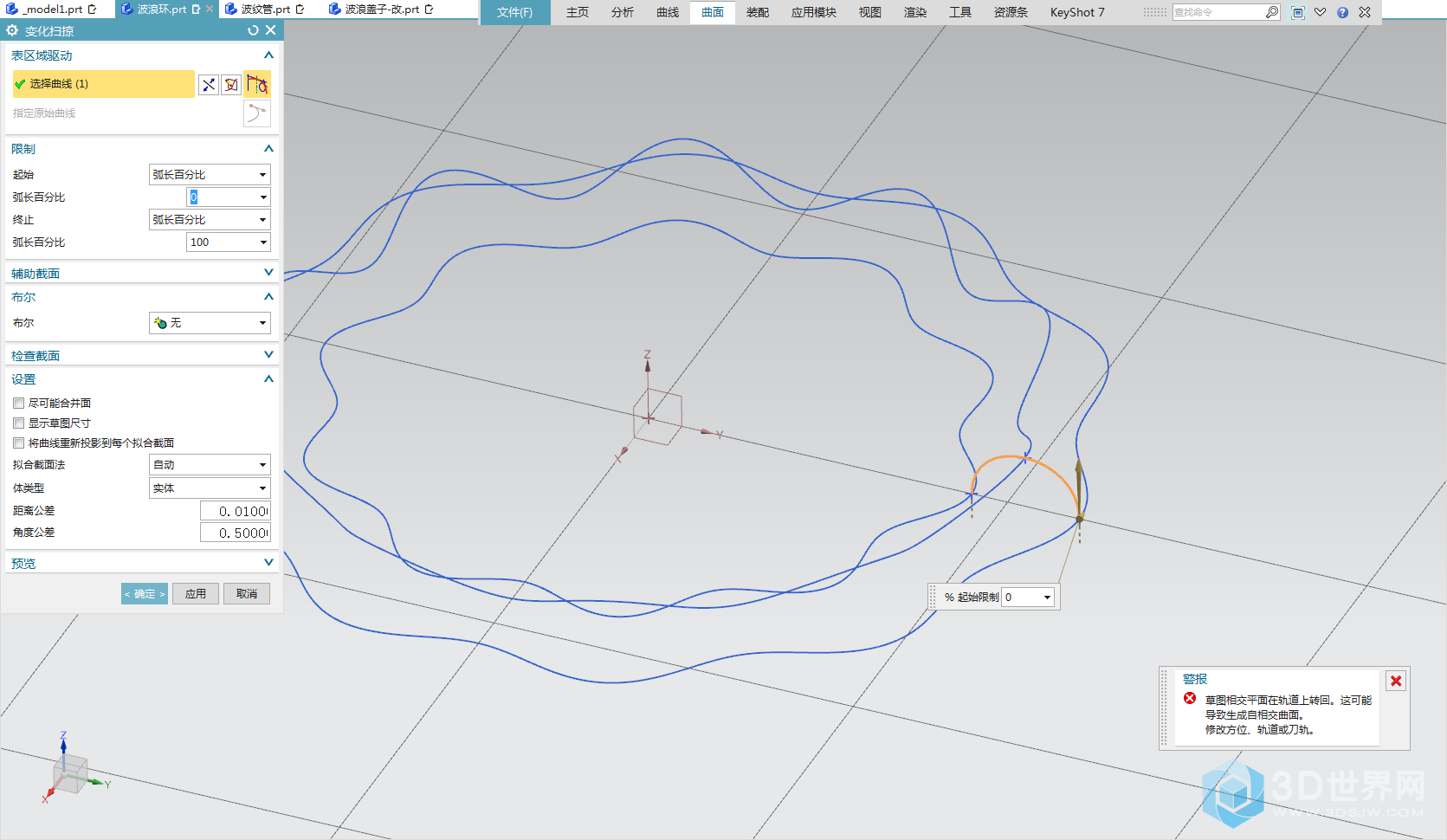Open the blue help question mark
This screenshot has width=1447, height=840.
1342,12
